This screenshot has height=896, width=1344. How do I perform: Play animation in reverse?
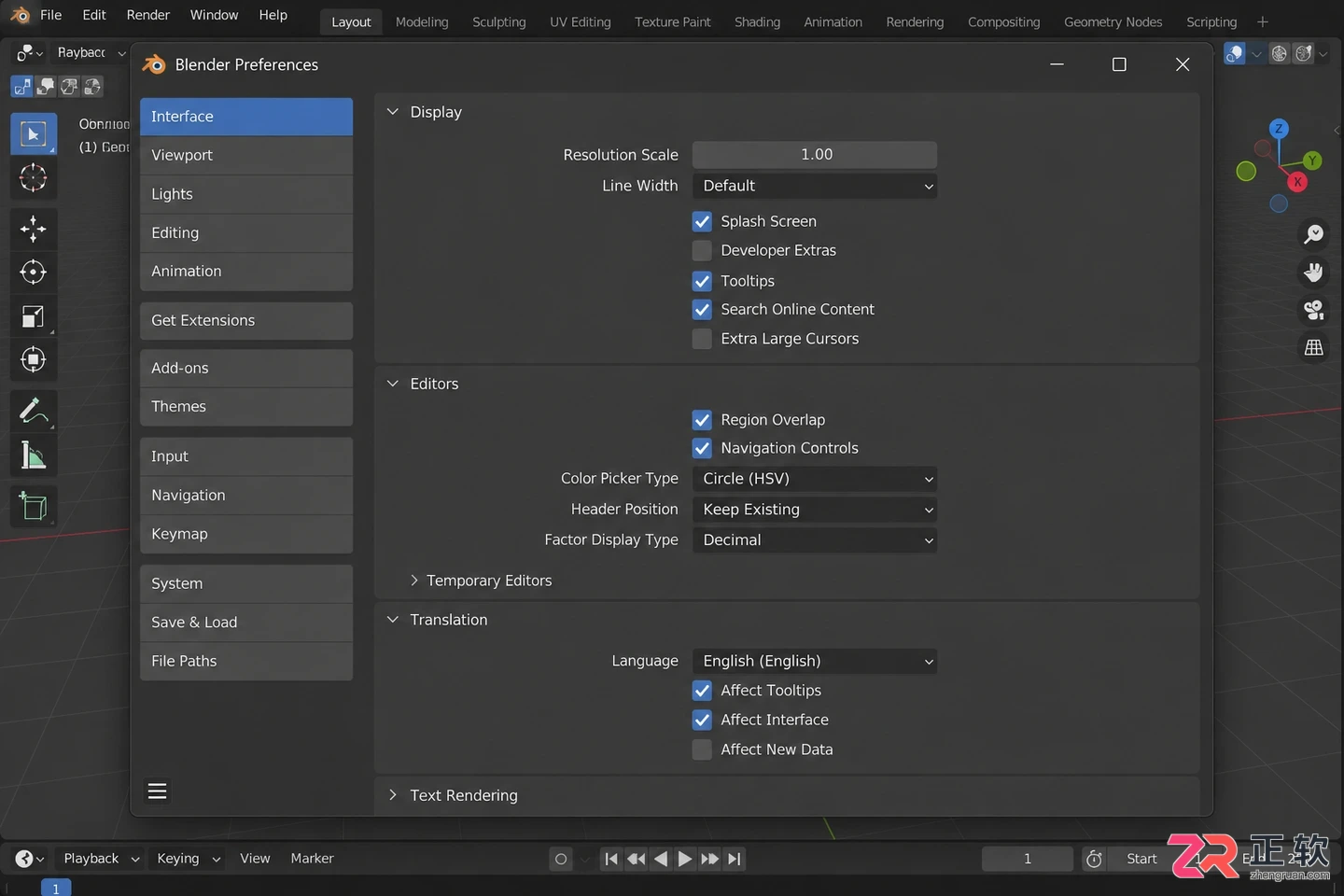tap(661, 859)
